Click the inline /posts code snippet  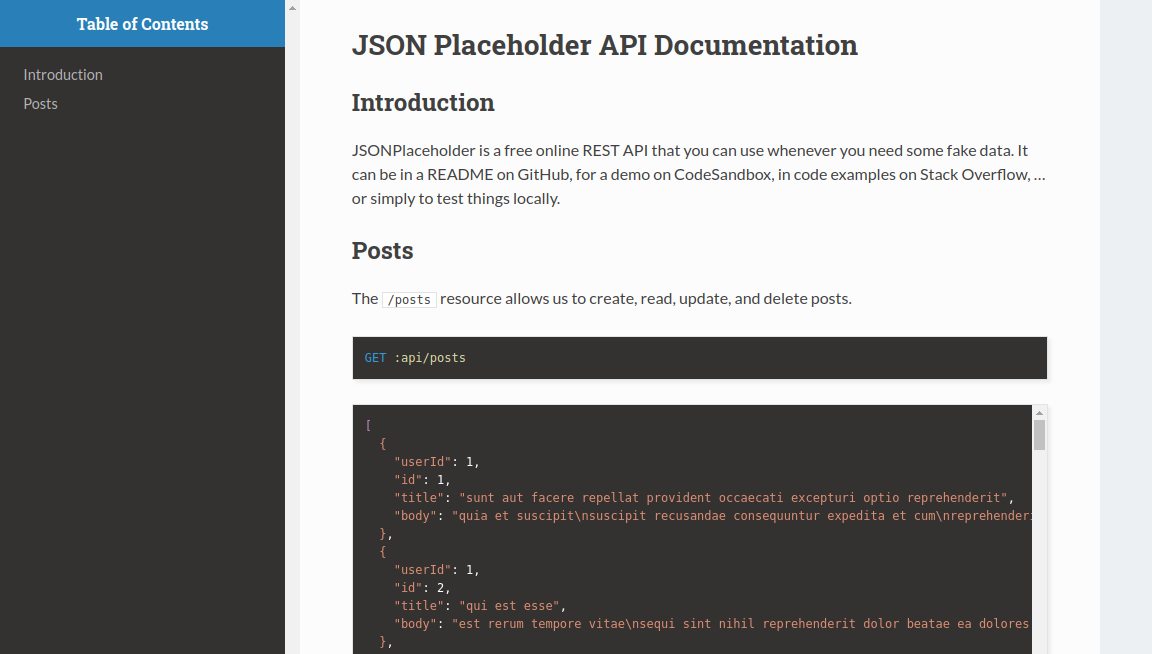[x=409, y=299]
